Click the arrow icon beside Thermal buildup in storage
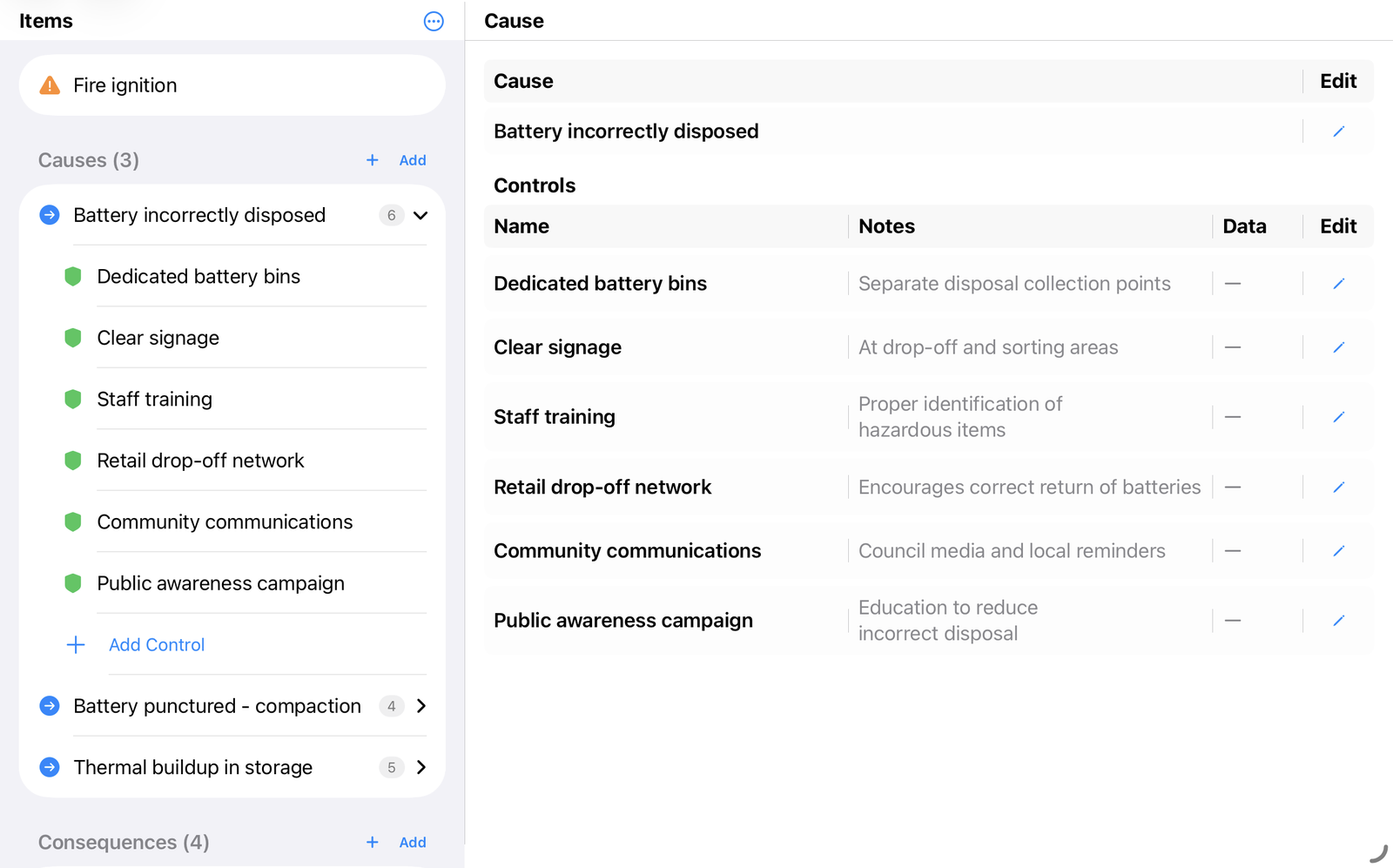The image size is (1393, 868). 50,767
